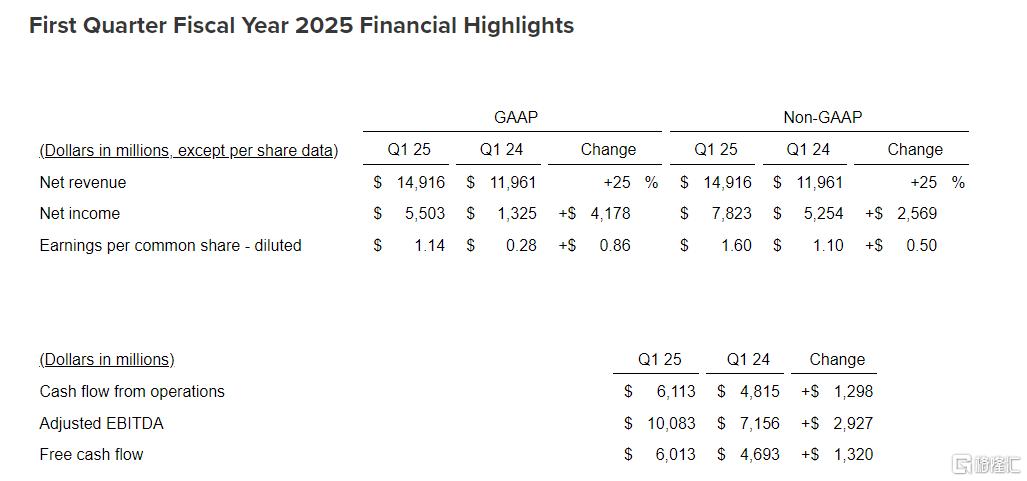
Task: Click the Net income row label
Action: pyautogui.click(x=79, y=213)
